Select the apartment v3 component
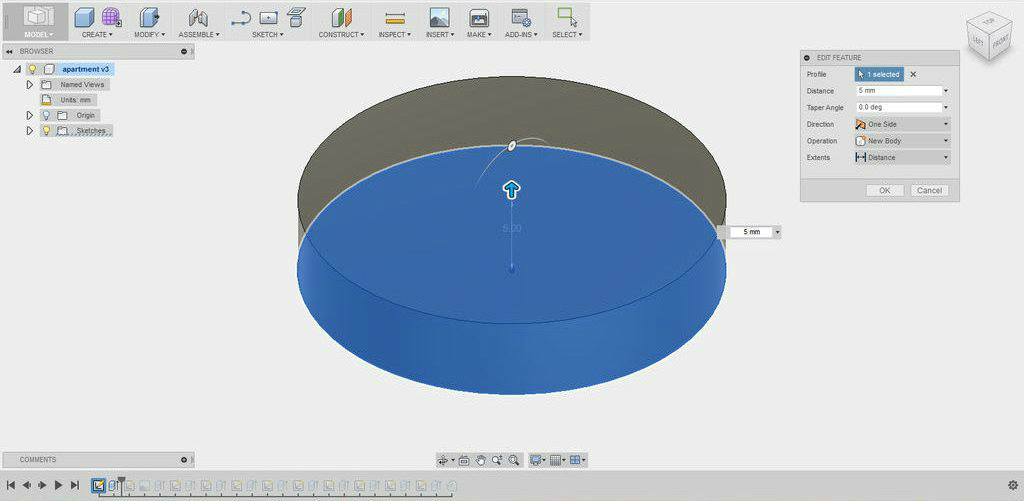This screenshot has width=1024, height=501. [86, 69]
